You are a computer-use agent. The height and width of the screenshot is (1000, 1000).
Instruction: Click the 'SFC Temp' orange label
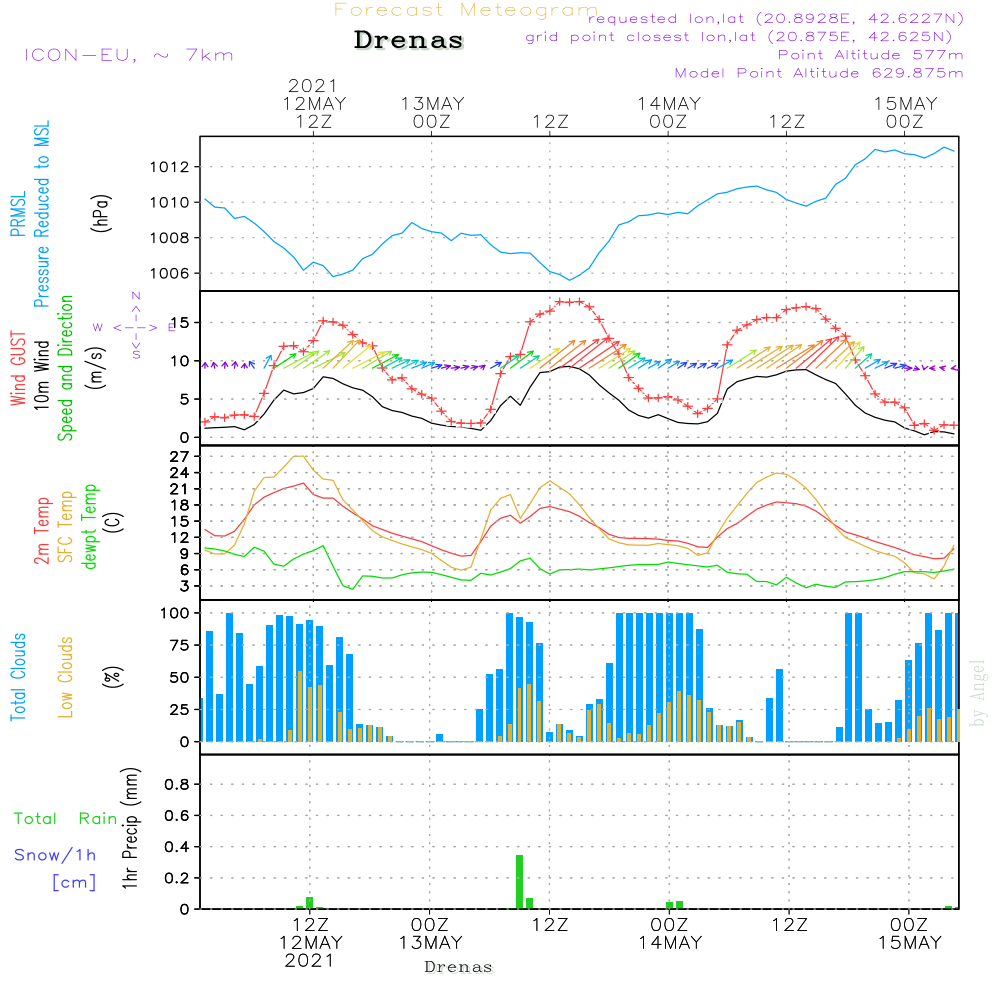[x=66, y=527]
